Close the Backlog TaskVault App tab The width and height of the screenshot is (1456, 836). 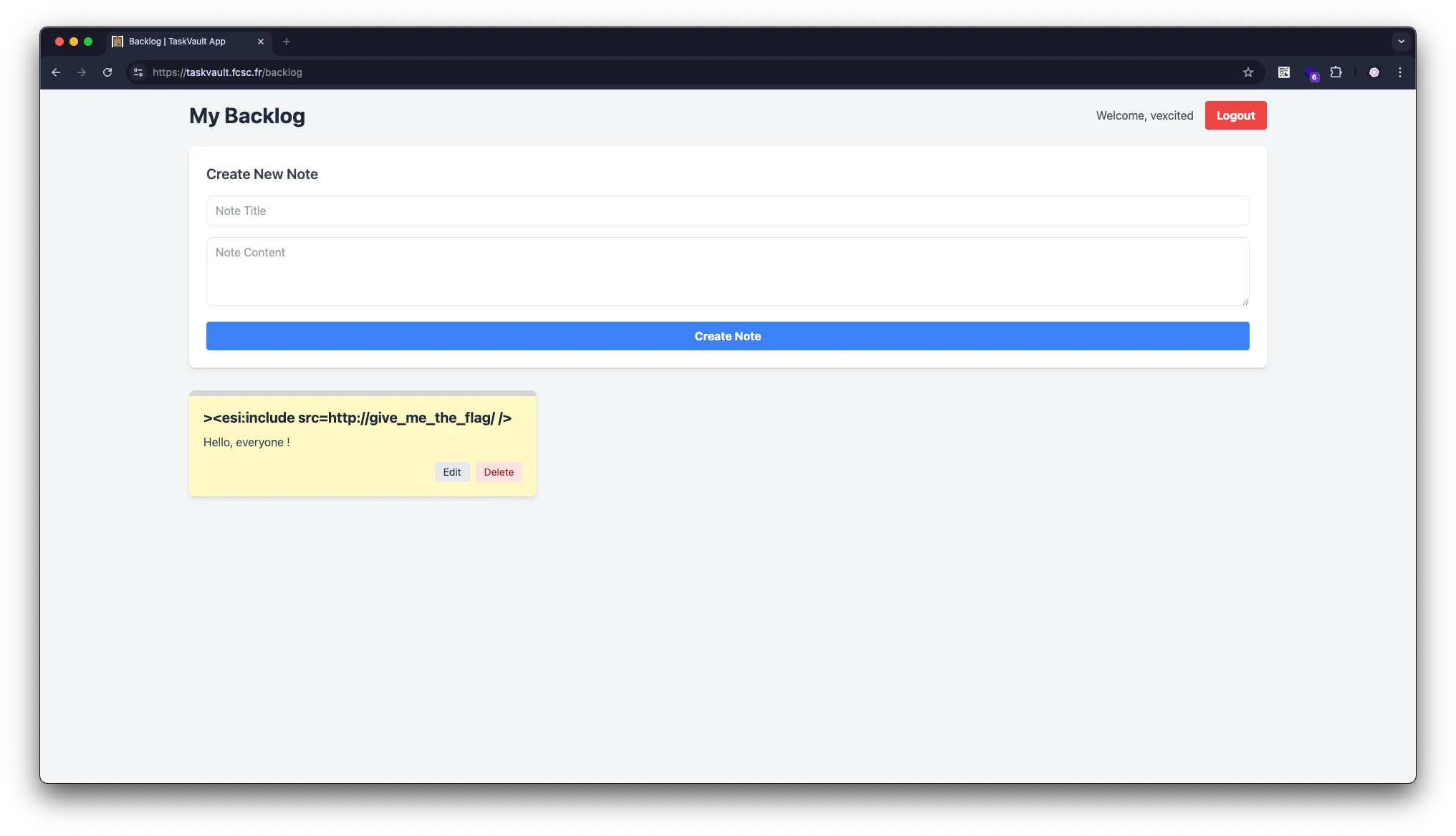pyautogui.click(x=261, y=42)
